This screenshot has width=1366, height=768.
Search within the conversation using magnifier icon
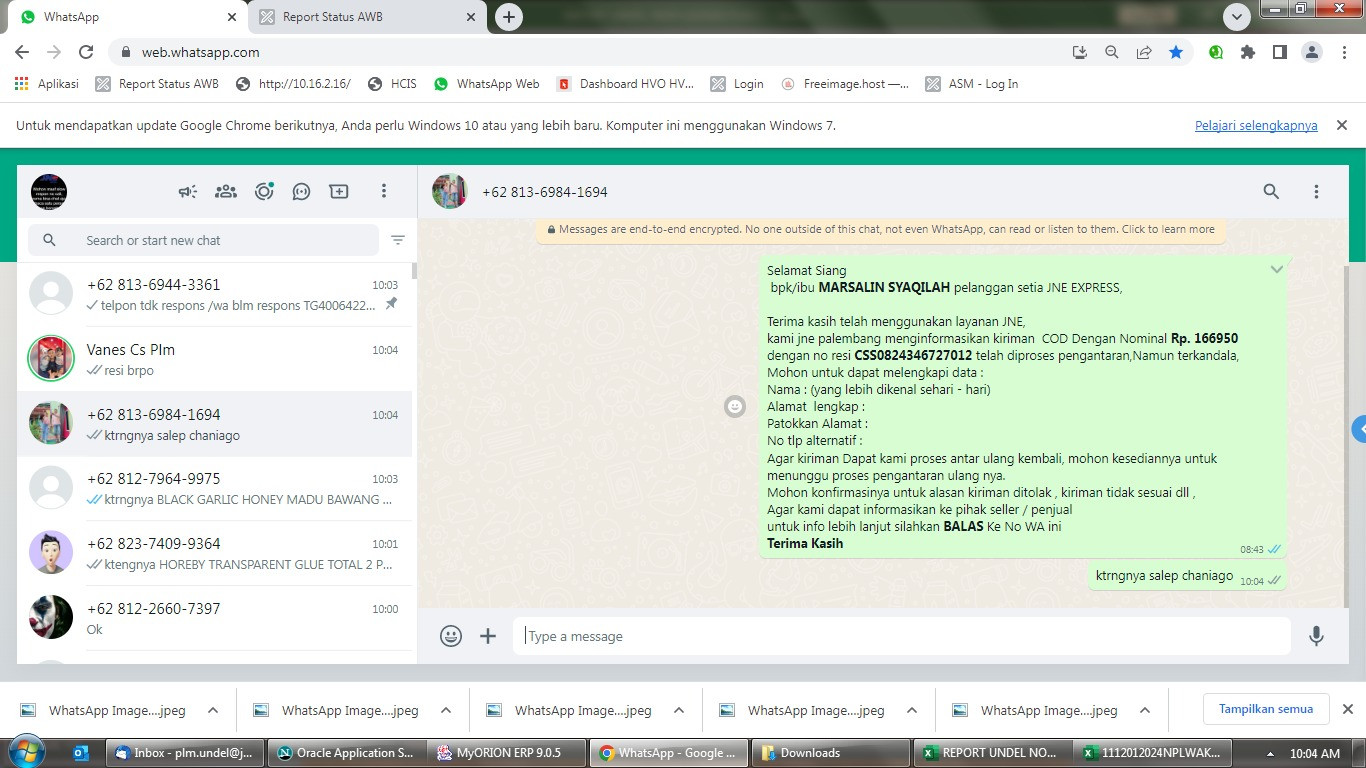click(1271, 191)
